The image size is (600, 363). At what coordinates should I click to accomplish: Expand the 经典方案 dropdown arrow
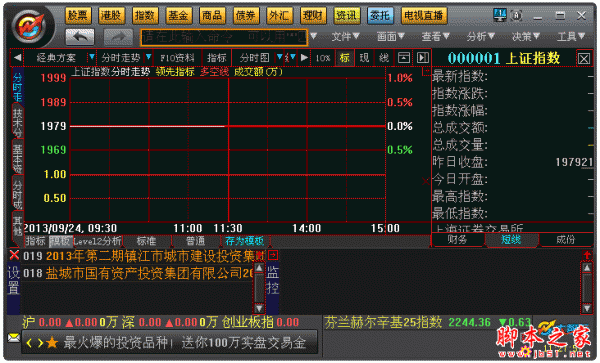tap(92, 57)
